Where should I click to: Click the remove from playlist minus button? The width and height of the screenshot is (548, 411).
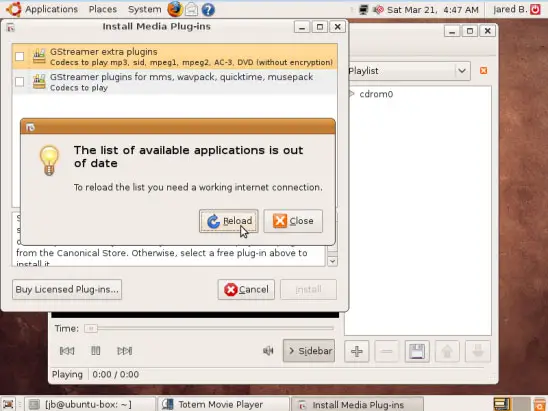[x=387, y=351]
